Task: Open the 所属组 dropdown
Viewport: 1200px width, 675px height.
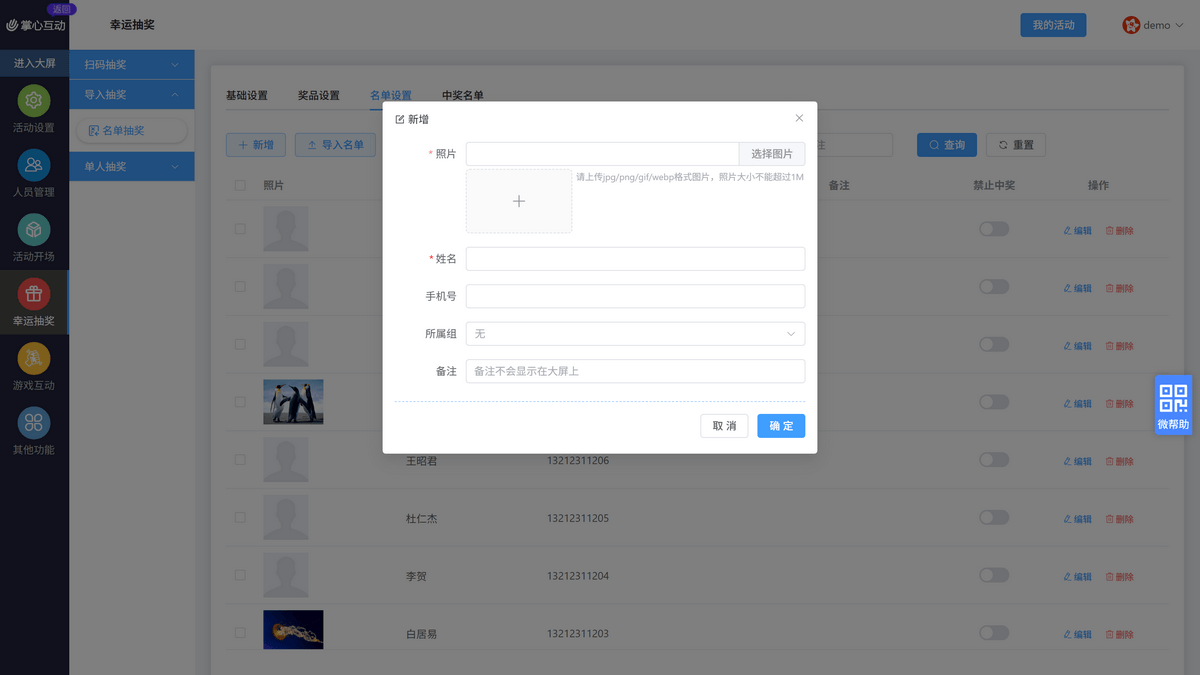Action: pyautogui.click(x=635, y=333)
